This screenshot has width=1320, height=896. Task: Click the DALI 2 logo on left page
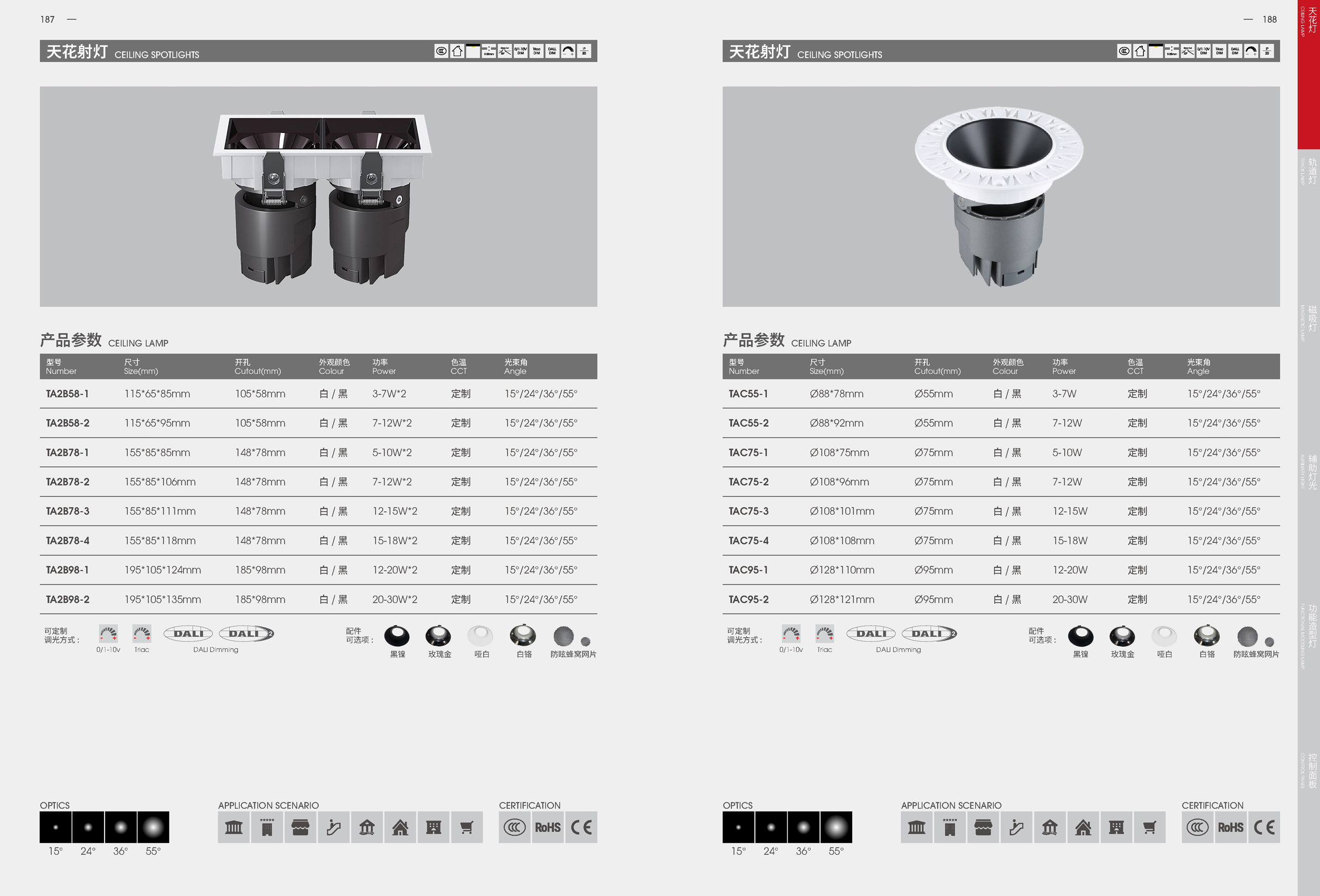point(247,633)
